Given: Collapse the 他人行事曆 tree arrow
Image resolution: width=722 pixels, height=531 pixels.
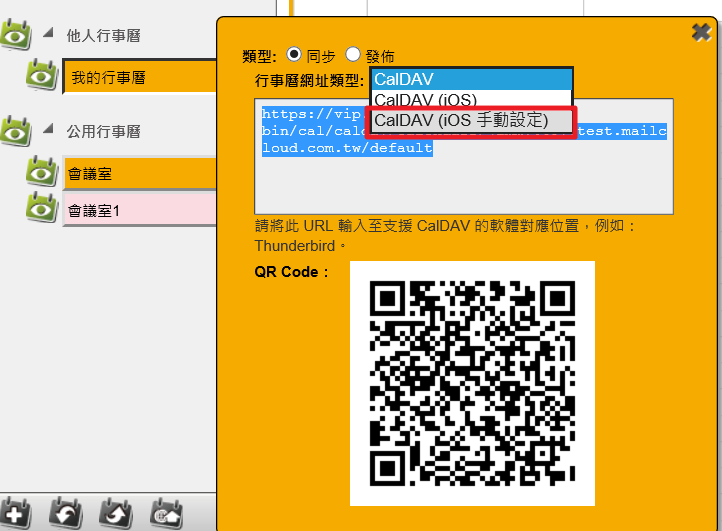Looking at the screenshot, I should (x=48, y=33).
